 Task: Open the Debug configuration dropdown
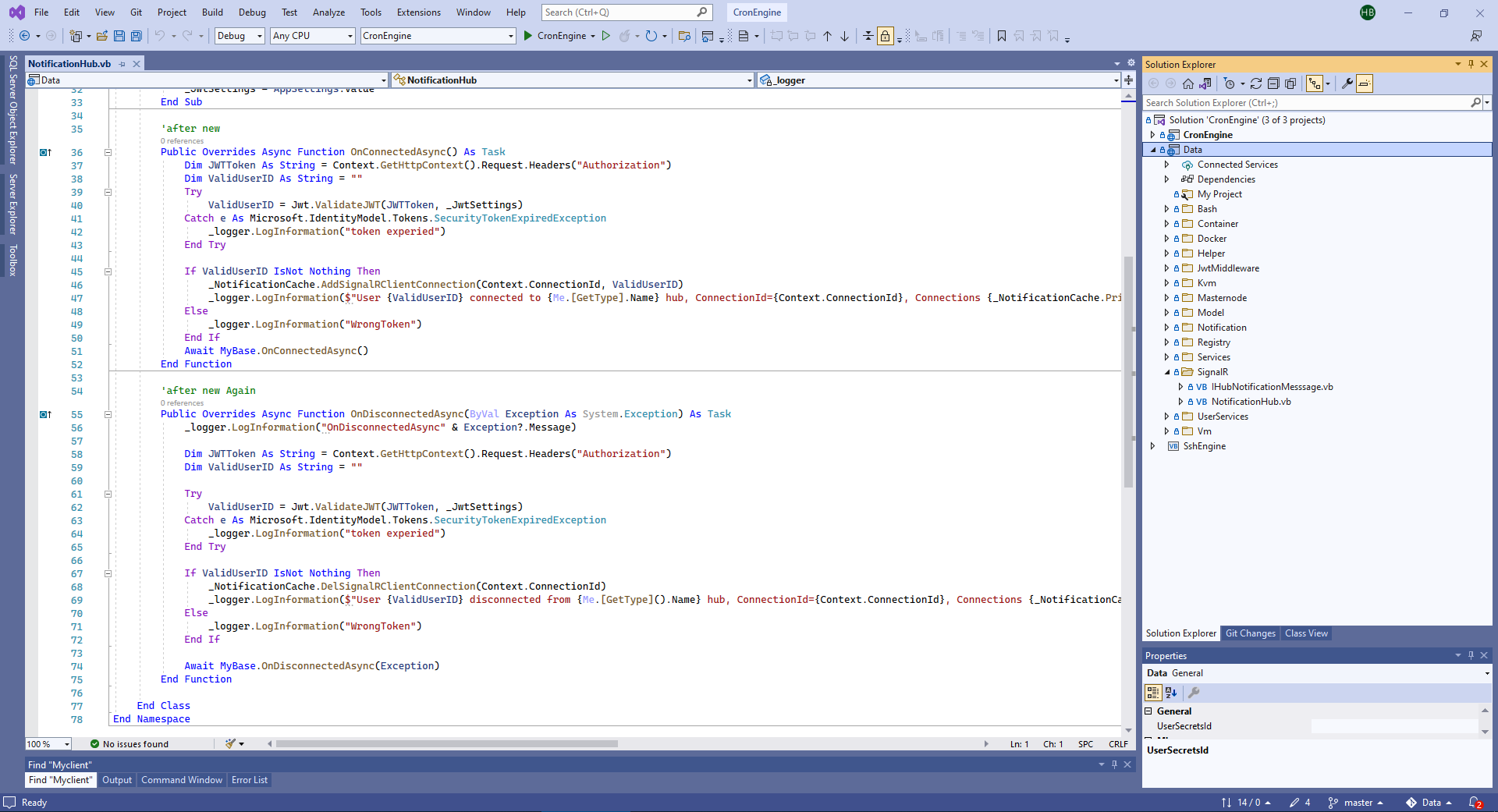coord(240,36)
